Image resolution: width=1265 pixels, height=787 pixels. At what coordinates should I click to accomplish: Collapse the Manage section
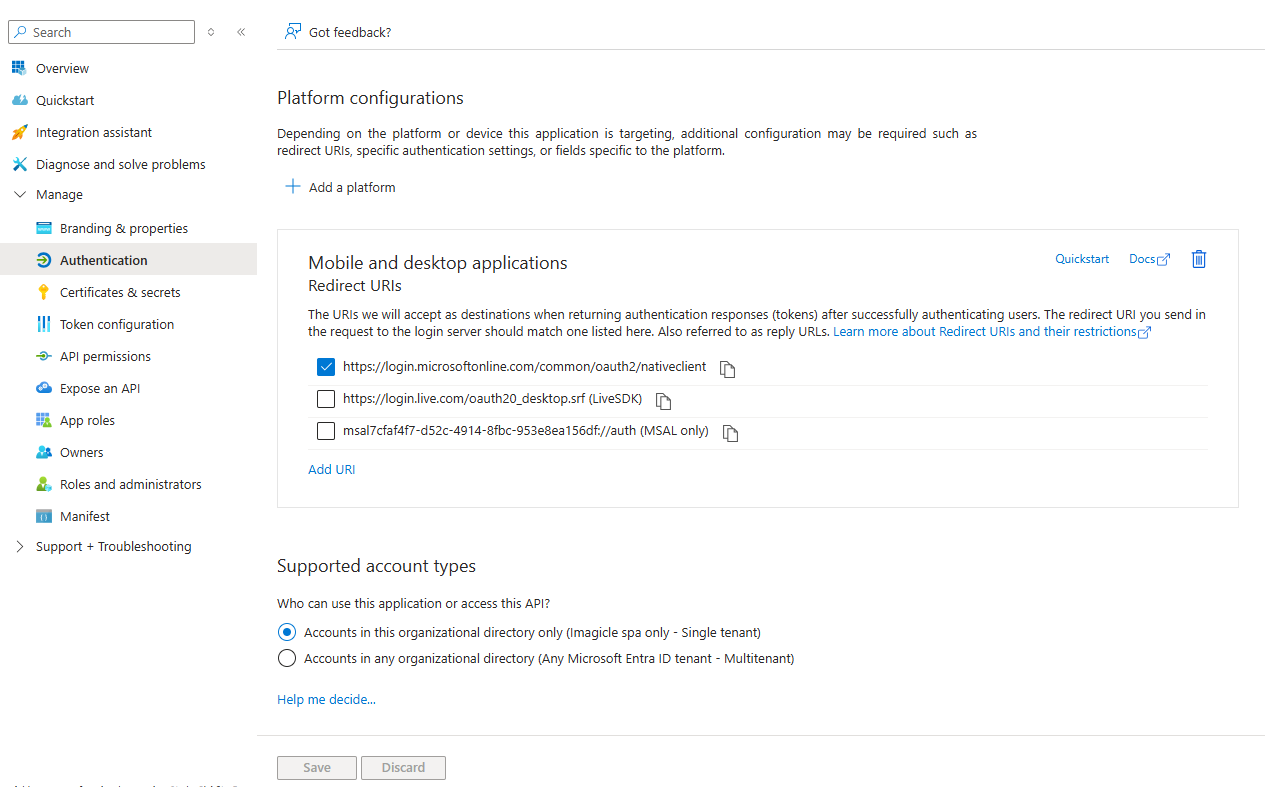20,195
